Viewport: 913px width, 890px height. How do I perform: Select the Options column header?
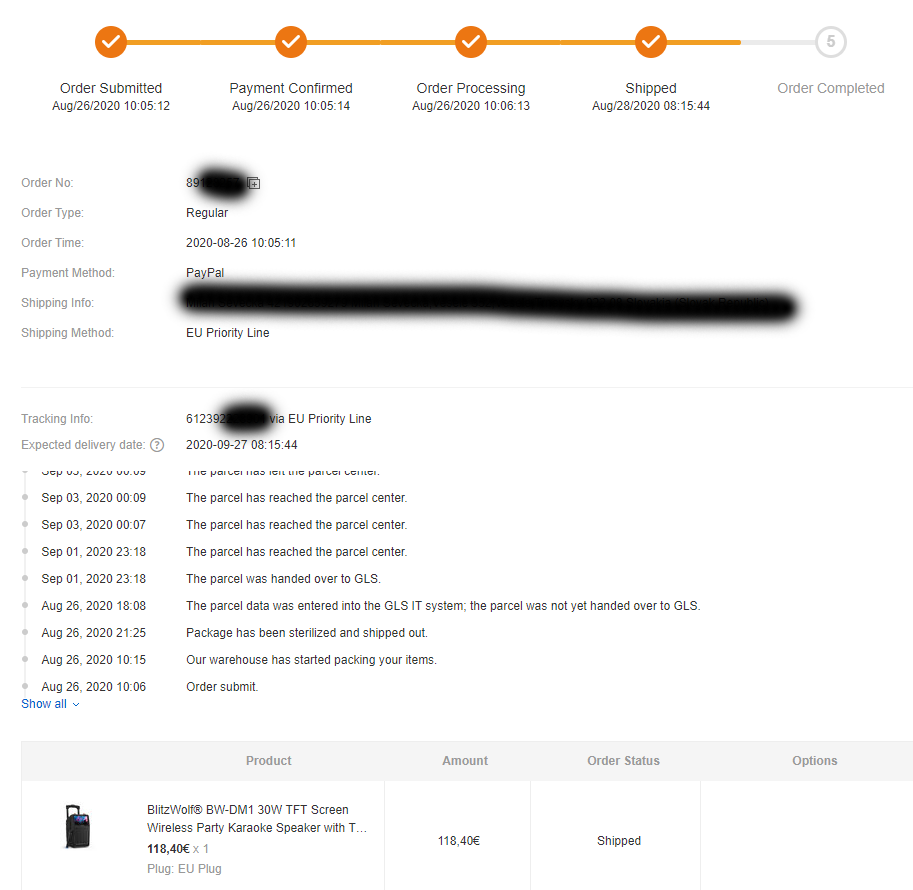pos(814,761)
